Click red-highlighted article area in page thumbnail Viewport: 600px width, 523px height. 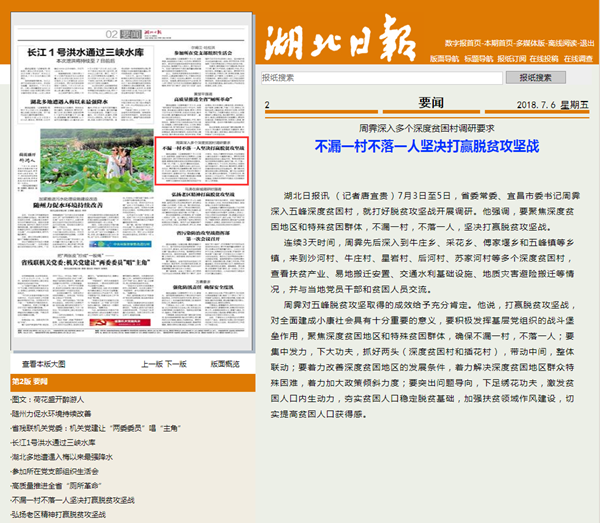[x=202, y=161]
